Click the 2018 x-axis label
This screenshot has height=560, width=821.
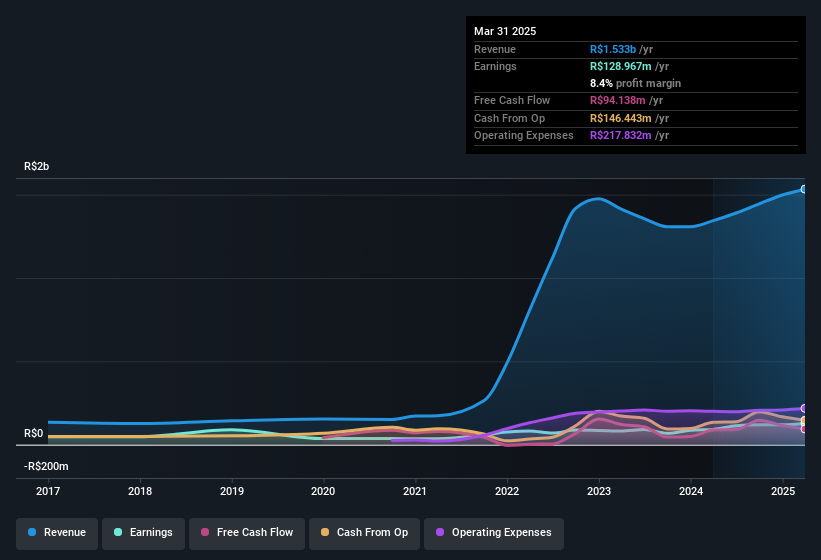[140, 491]
